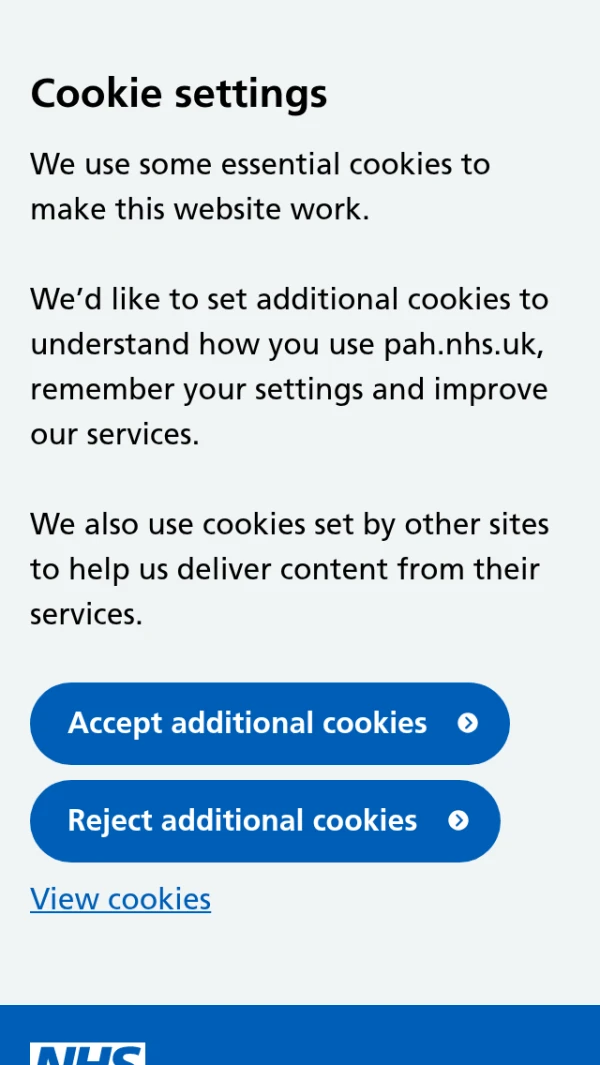Click the 'We also use cookies set' line

289,524
